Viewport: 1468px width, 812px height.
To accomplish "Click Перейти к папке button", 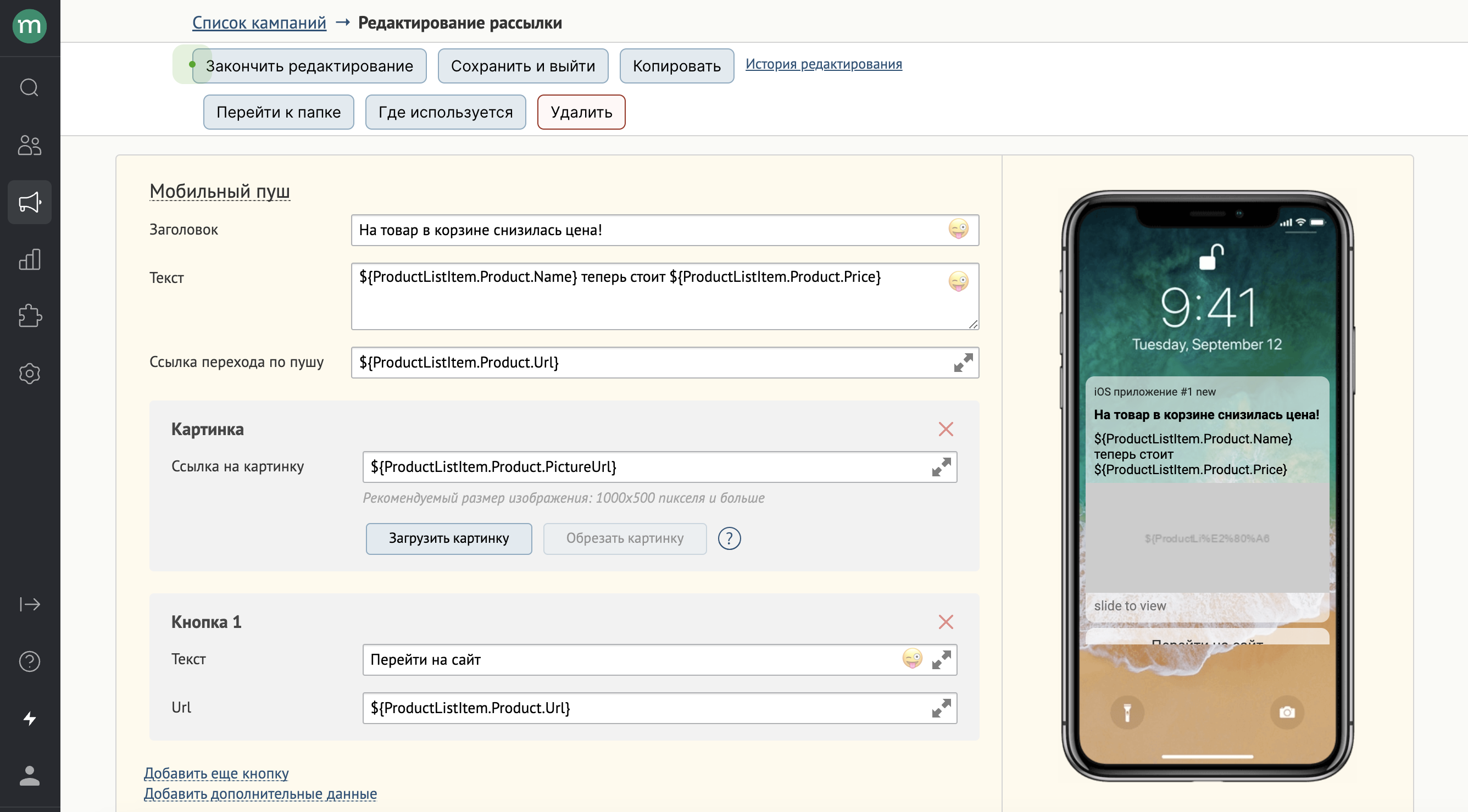I will (x=278, y=112).
